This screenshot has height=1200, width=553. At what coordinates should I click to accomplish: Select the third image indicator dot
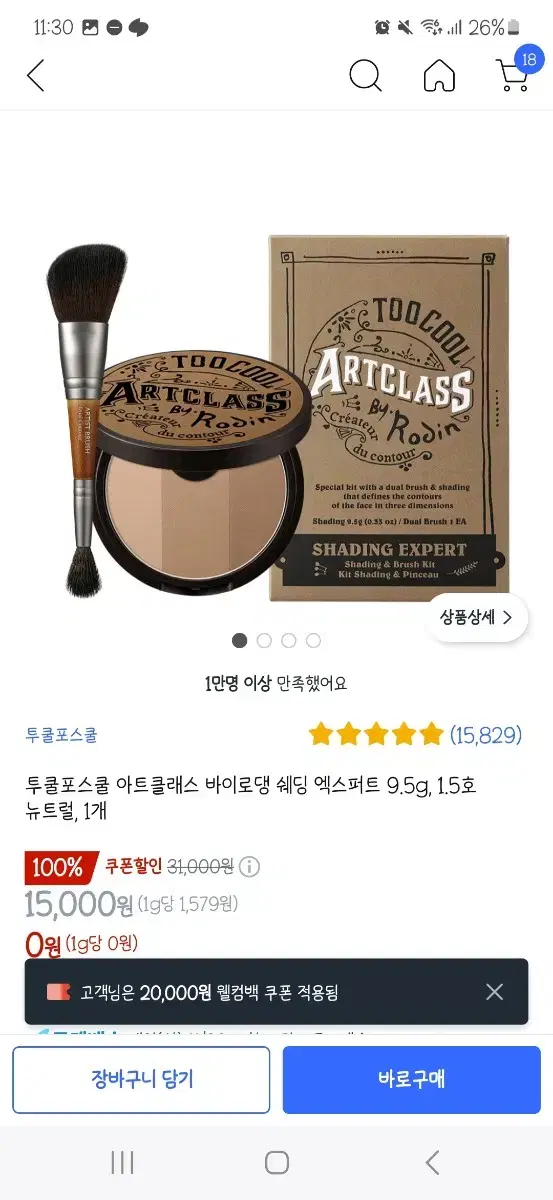[x=289, y=640]
